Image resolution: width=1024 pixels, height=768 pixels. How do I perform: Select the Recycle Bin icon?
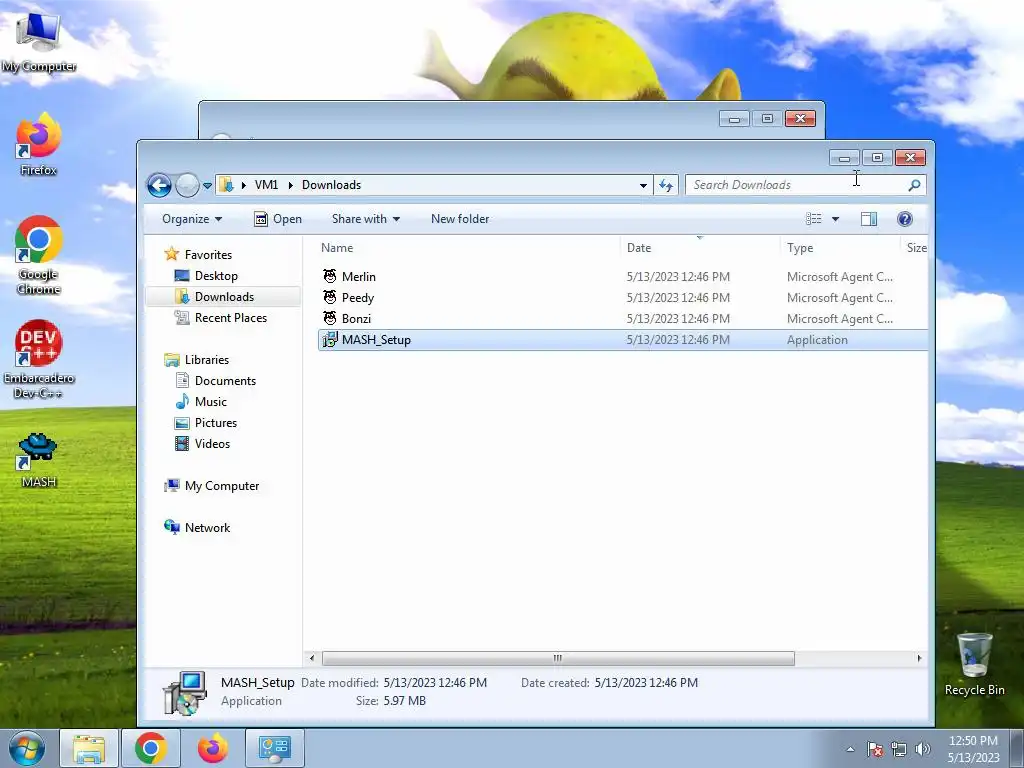tap(974, 663)
